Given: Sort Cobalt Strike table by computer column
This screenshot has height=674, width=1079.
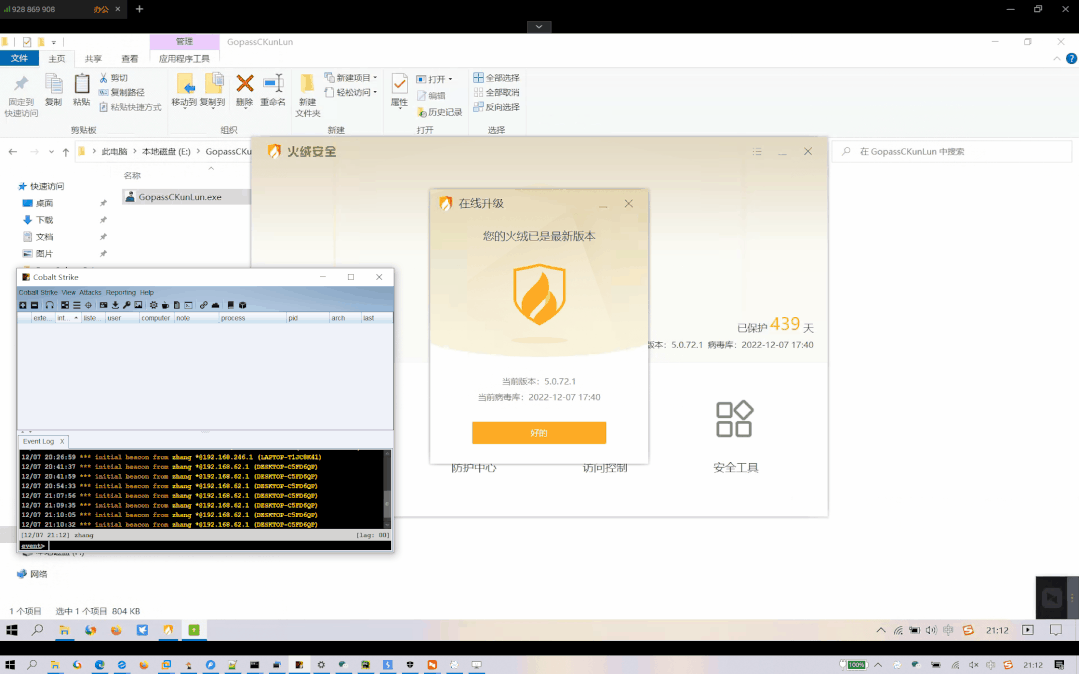Looking at the screenshot, I should click(156, 318).
